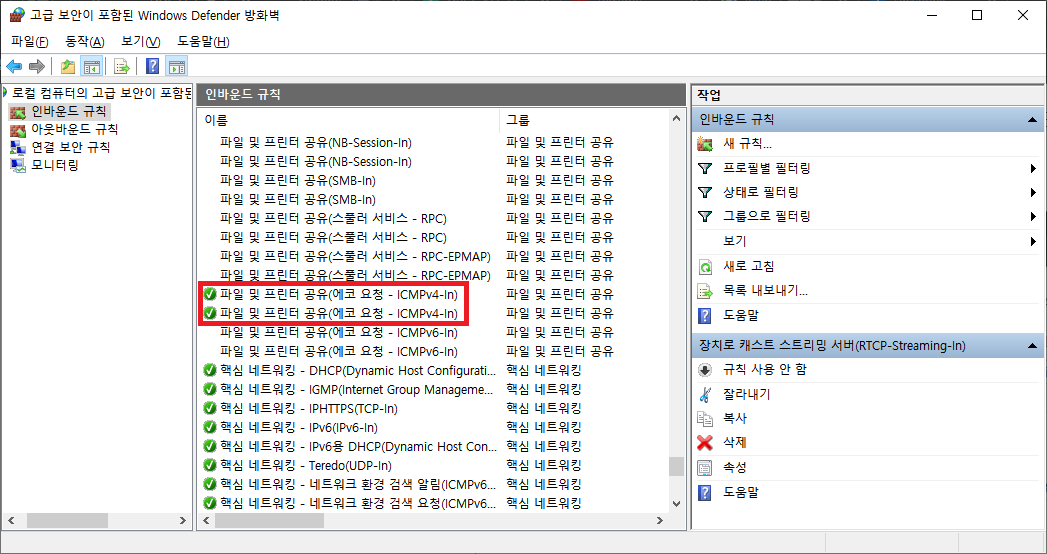Click green check icon of IGMP rule
This screenshot has height=554, width=1047.
tap(210, 389)
